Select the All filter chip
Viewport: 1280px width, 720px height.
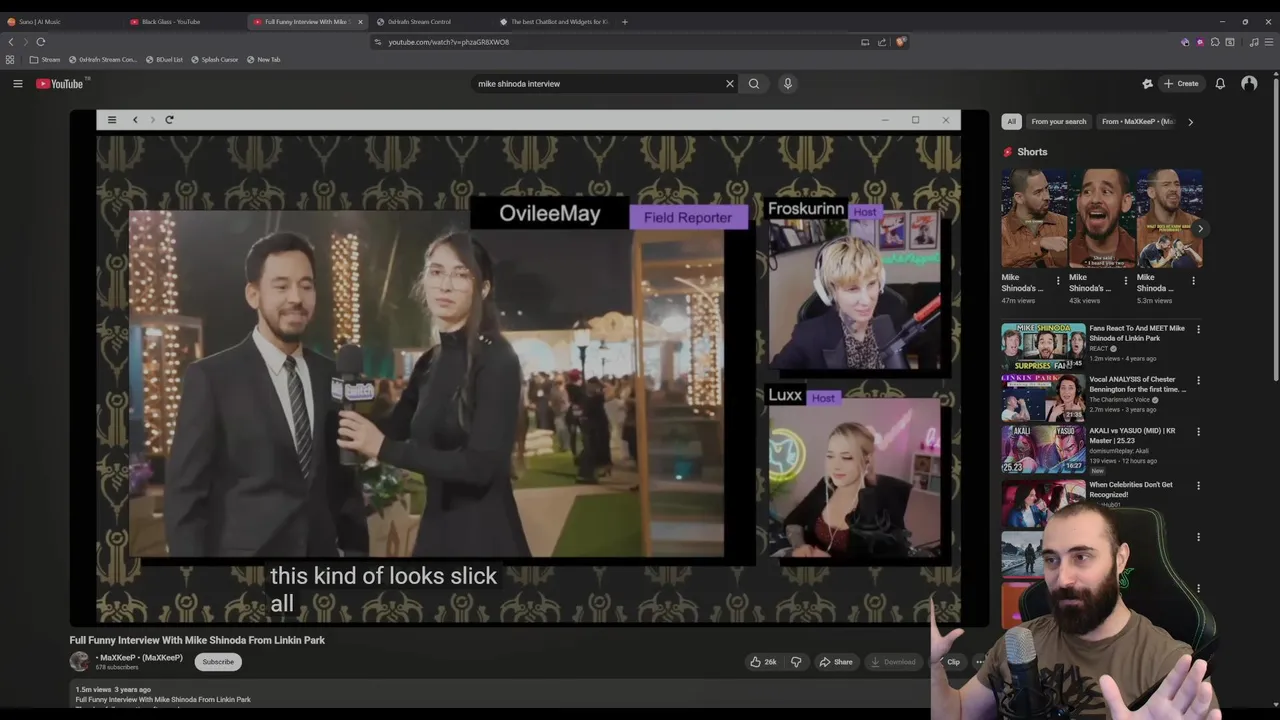coord(1011,122)
